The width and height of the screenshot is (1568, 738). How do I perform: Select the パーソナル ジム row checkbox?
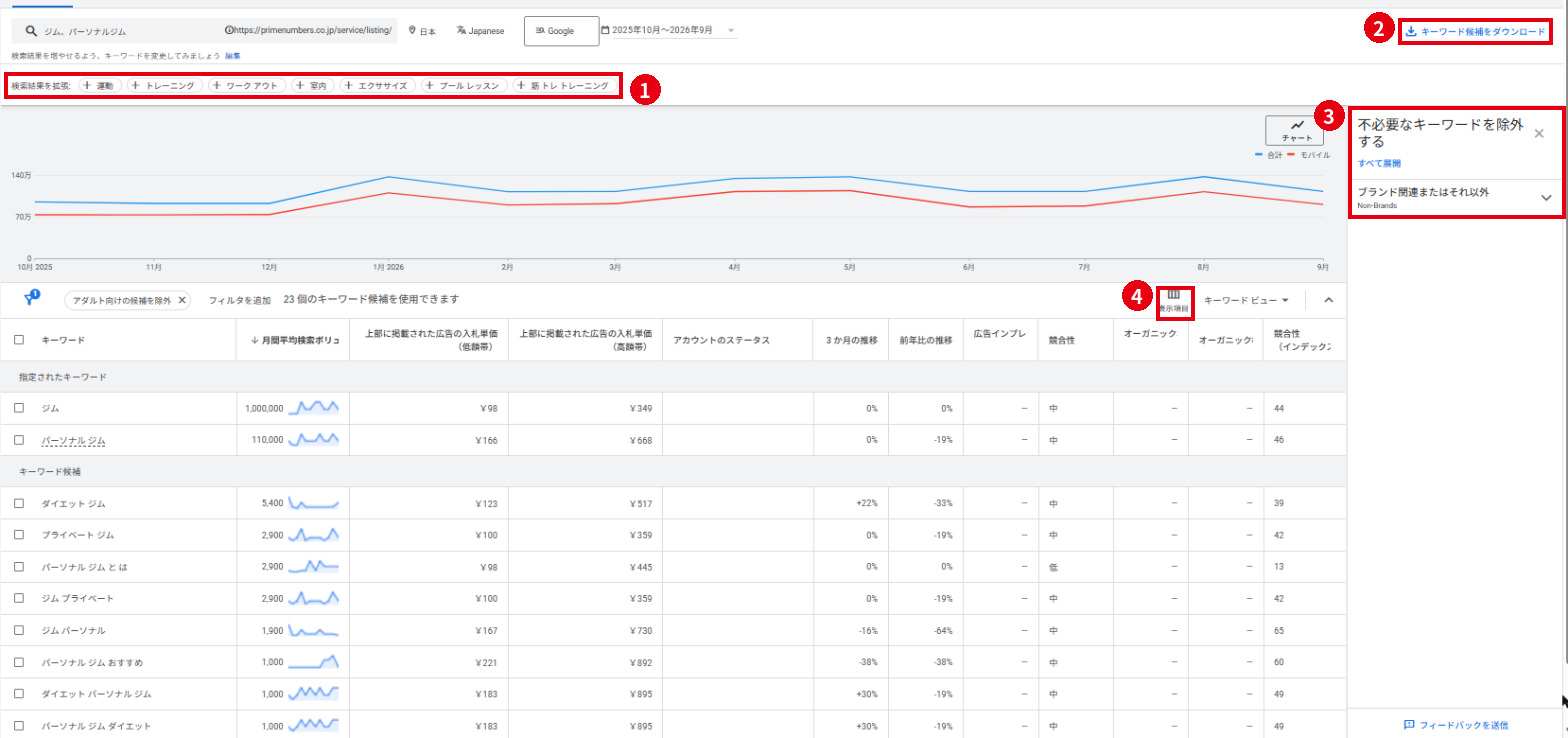(19, 440)
